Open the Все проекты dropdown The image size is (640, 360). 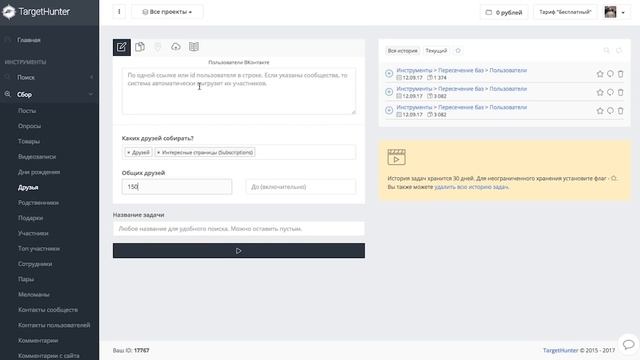click(x=167, y=12)
